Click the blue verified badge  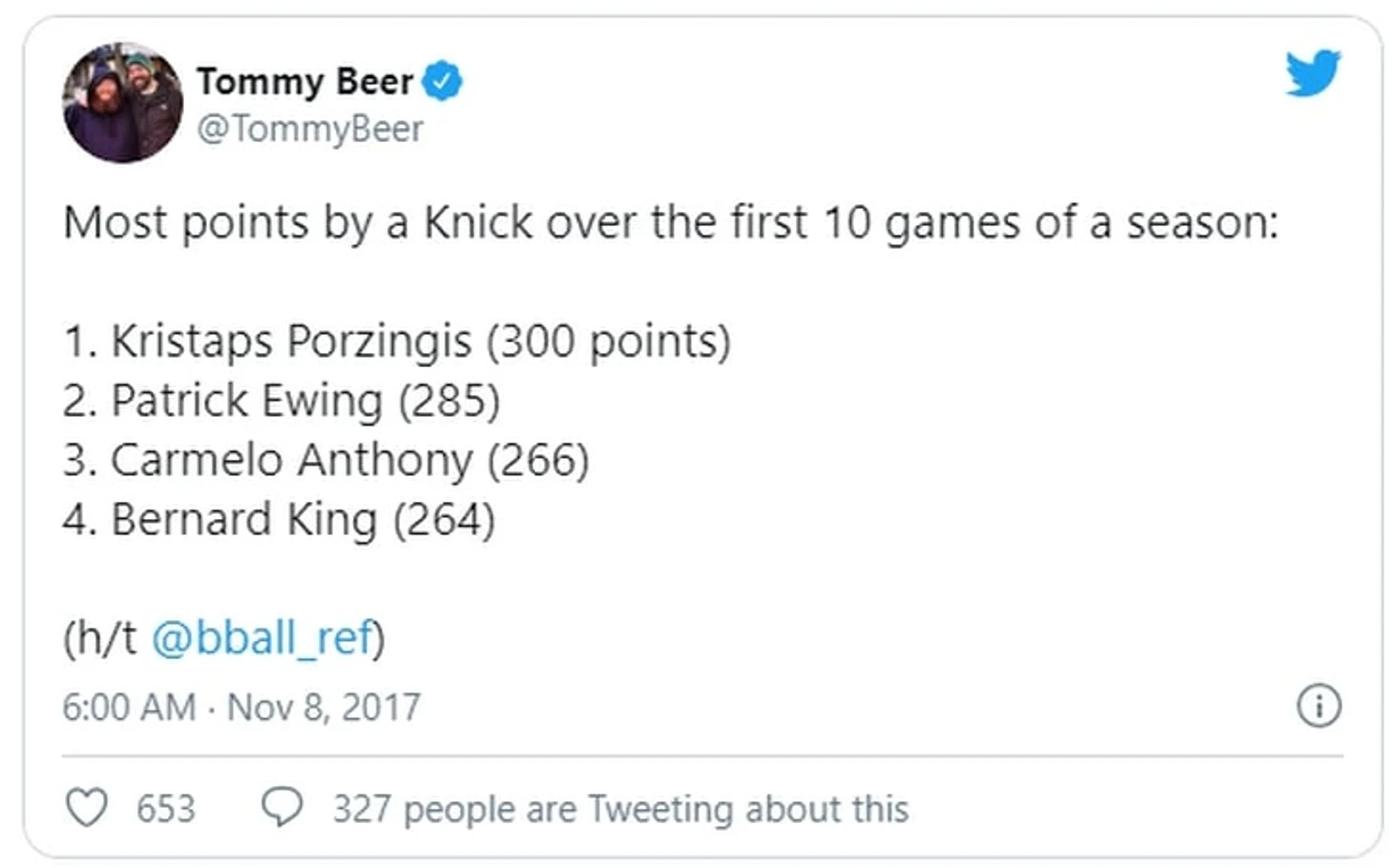coord(442,82)
